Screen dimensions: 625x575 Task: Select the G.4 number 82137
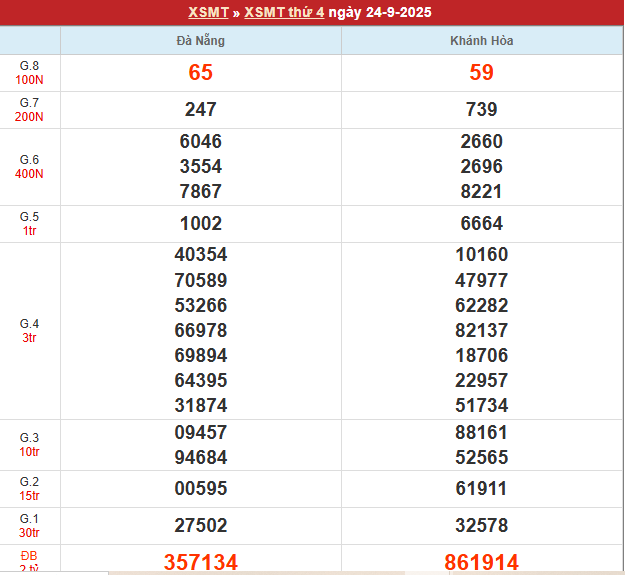point(482,331)
